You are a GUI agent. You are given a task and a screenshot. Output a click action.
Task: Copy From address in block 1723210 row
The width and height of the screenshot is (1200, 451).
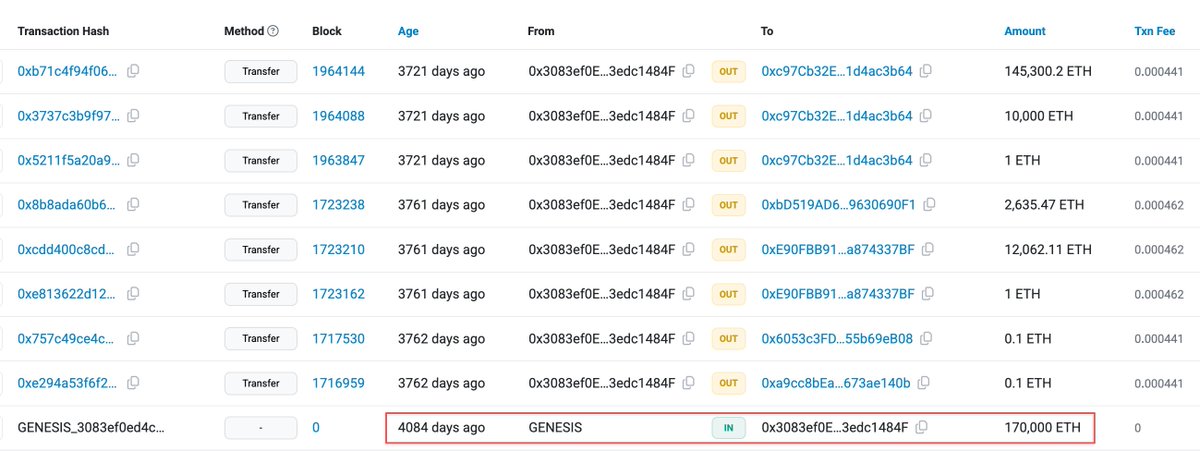click(688, 249)
